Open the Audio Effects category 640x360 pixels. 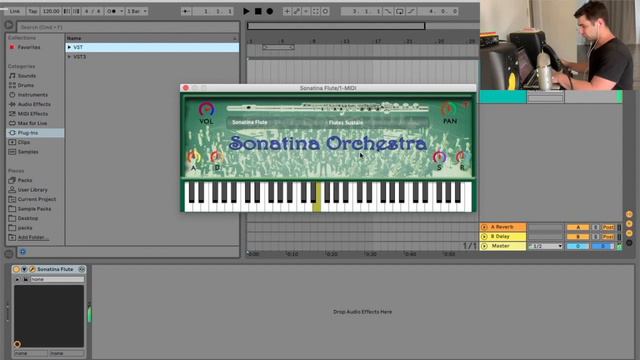[x=34, y=104]
